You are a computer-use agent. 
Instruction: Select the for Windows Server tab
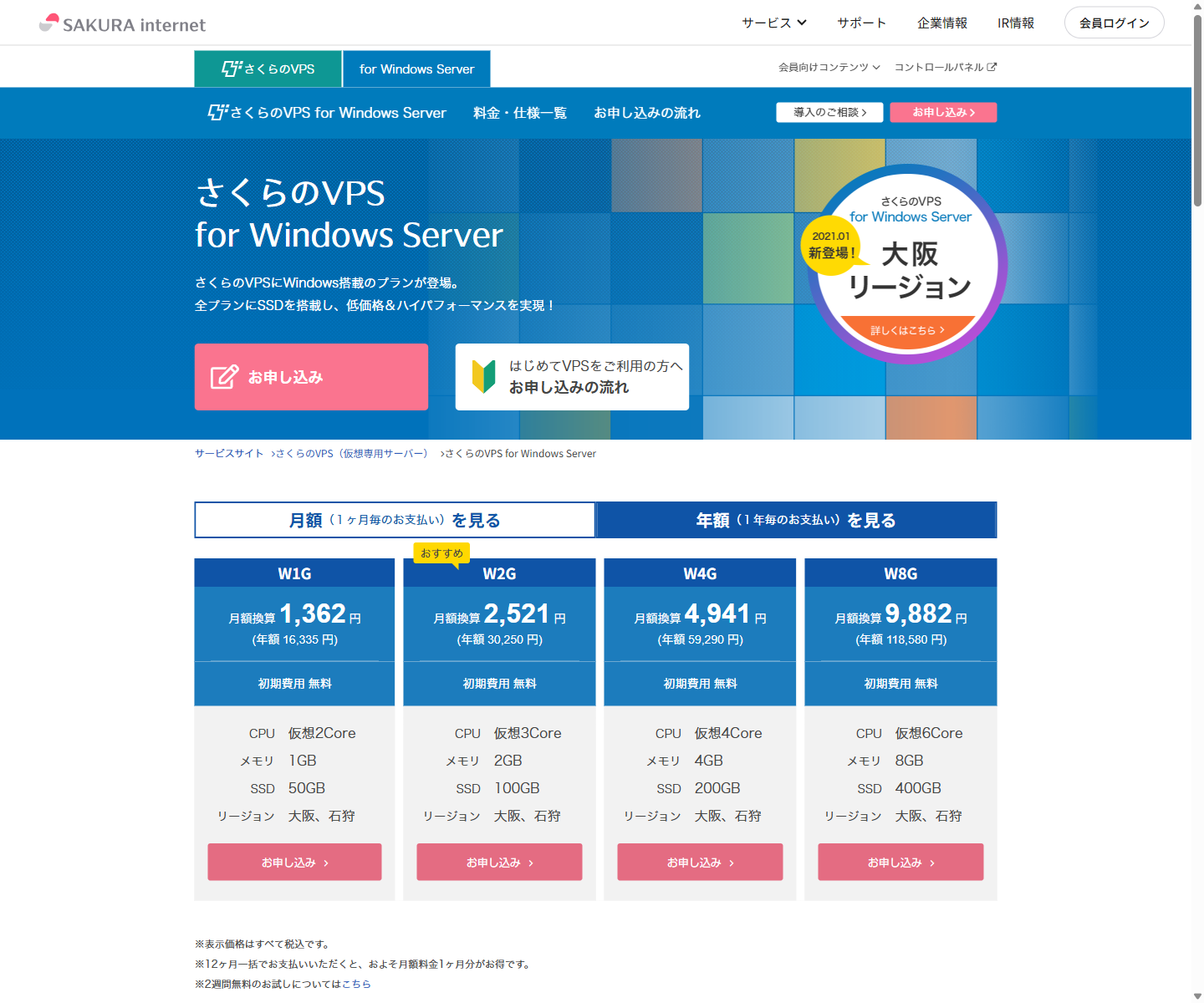point(416,69)
